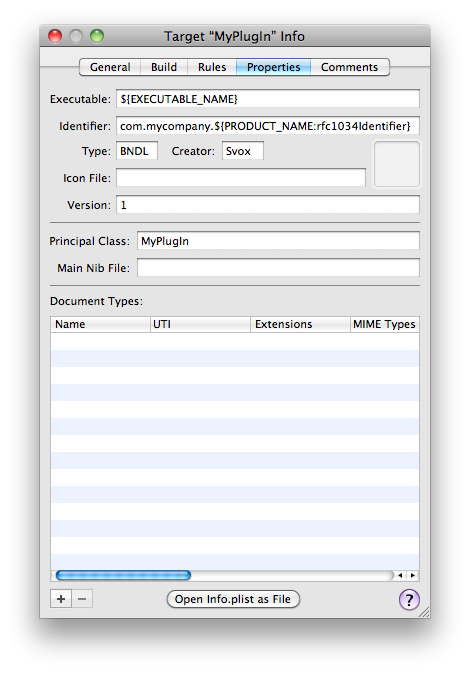Click the UTI column header
Screen dimensions: 470x673
pos(200,324)
